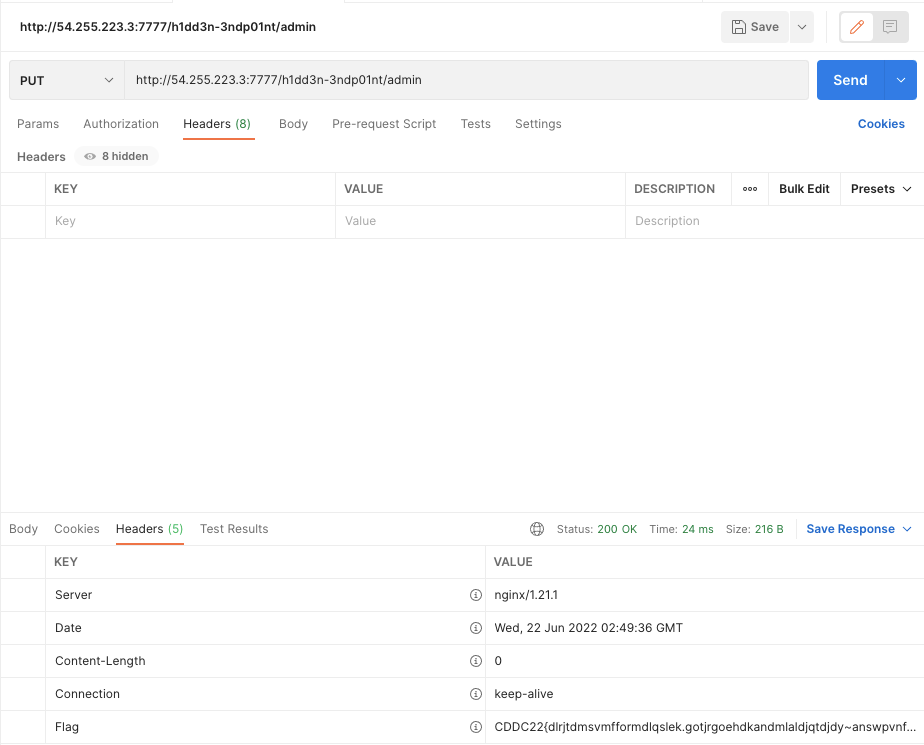Open the request Body tab
Image resolution: width=924 pixels, height=745 pixels.
click(x=293, y=124)
